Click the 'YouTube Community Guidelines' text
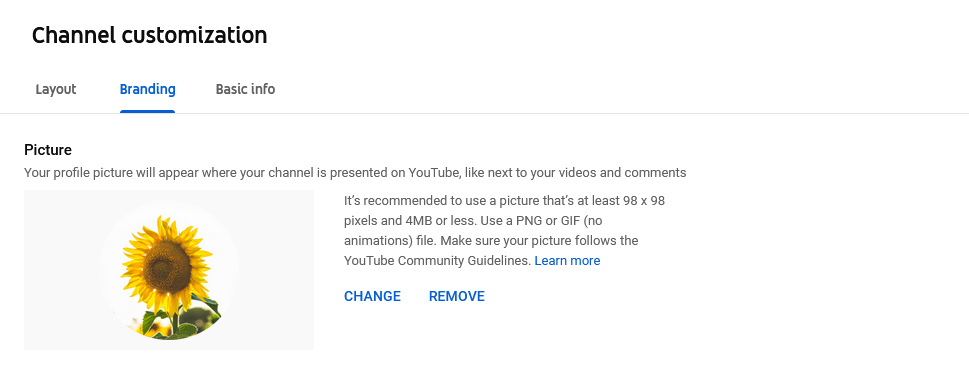 pos(436,261)
